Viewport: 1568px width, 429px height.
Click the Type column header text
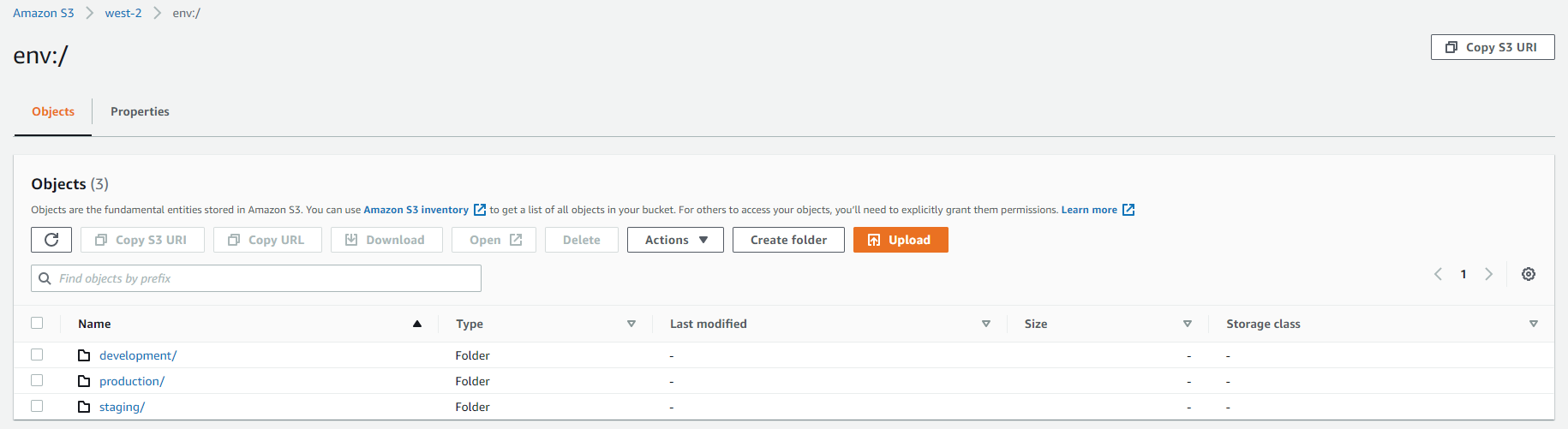[x=470, y=324]
